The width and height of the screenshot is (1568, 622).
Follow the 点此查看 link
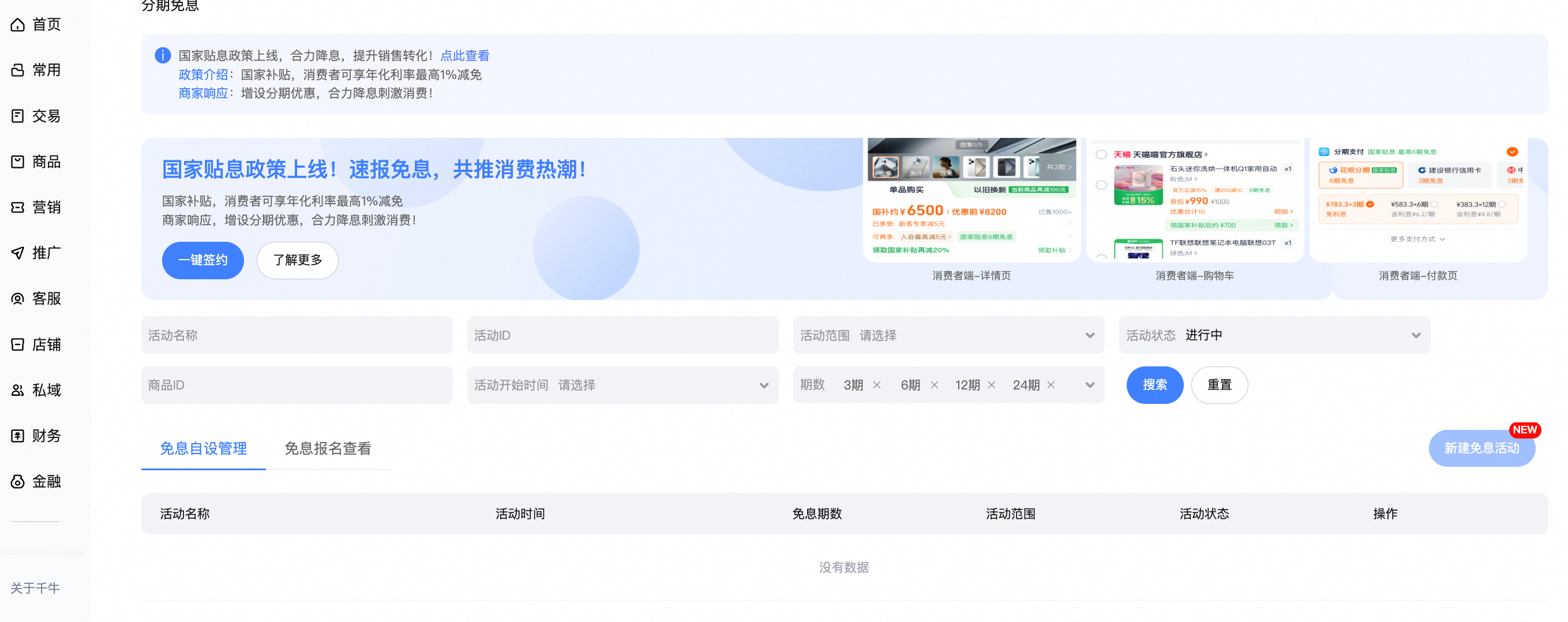tap(464, 56)
